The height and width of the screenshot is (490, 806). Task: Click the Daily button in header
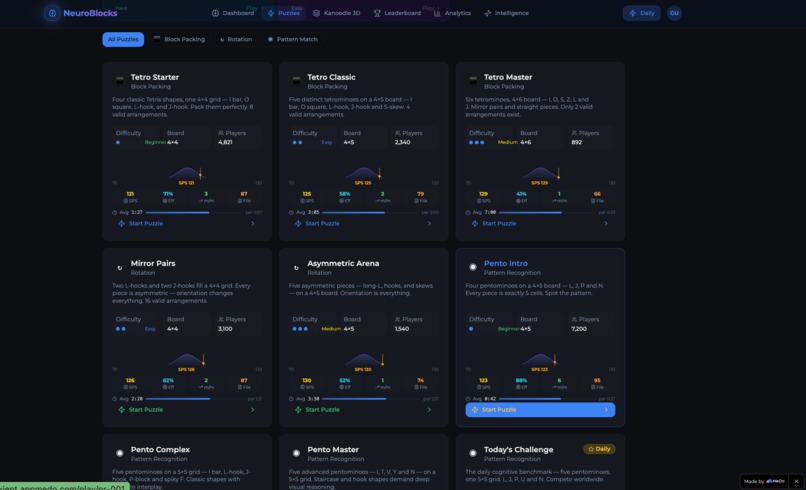coord(642,13)
